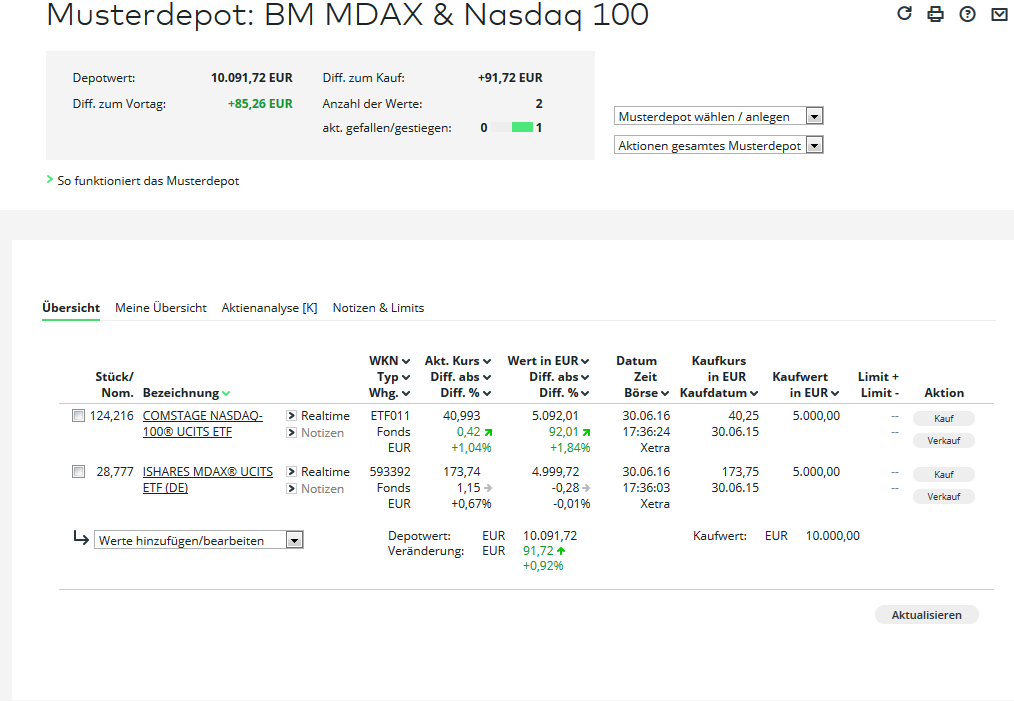Select the Übersicht tab
The height and width of the screenshot is (701, 1014).
click(x=71, y=308)
